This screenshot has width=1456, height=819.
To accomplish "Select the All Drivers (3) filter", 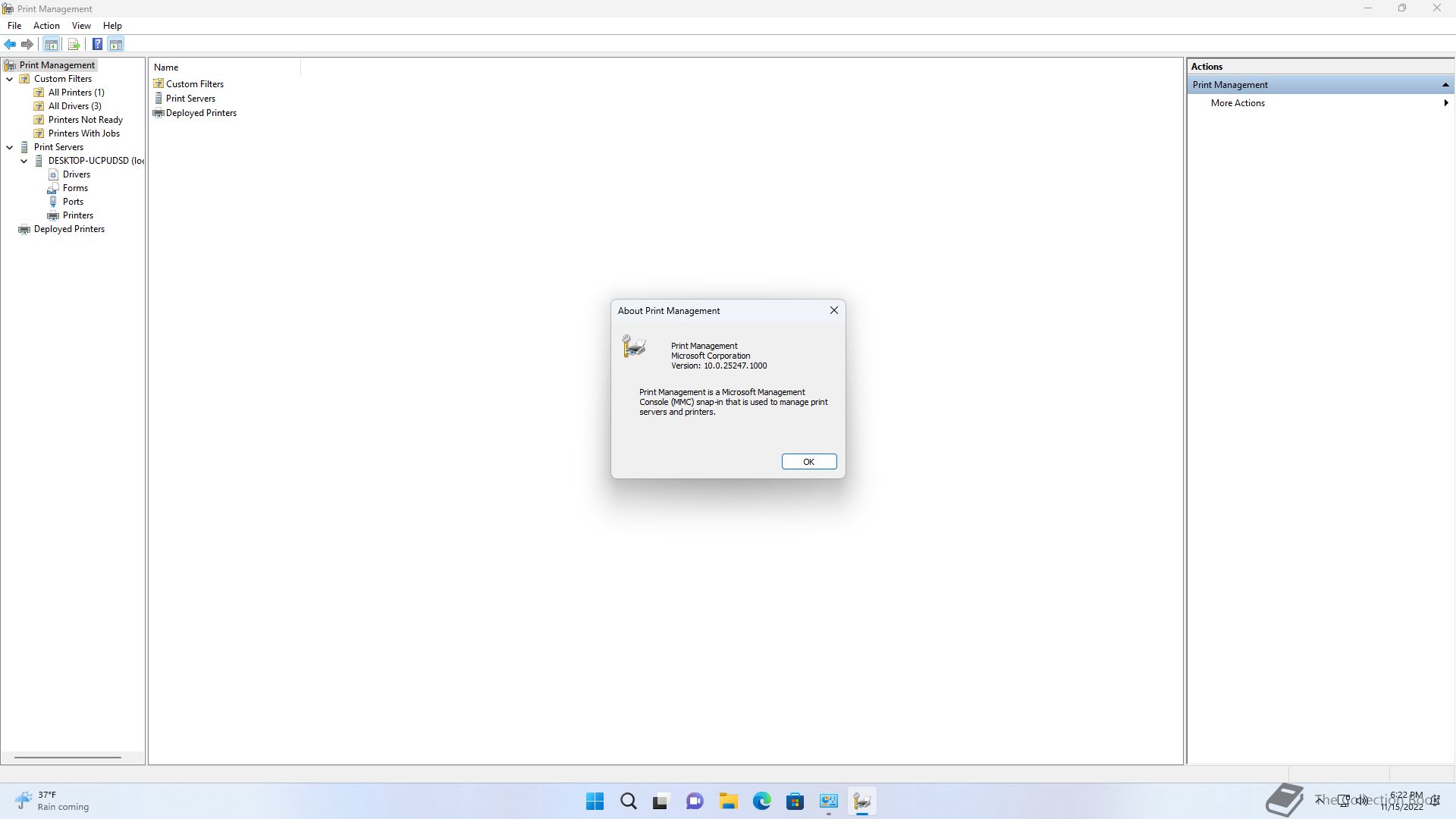I will (x=75, y=106).
